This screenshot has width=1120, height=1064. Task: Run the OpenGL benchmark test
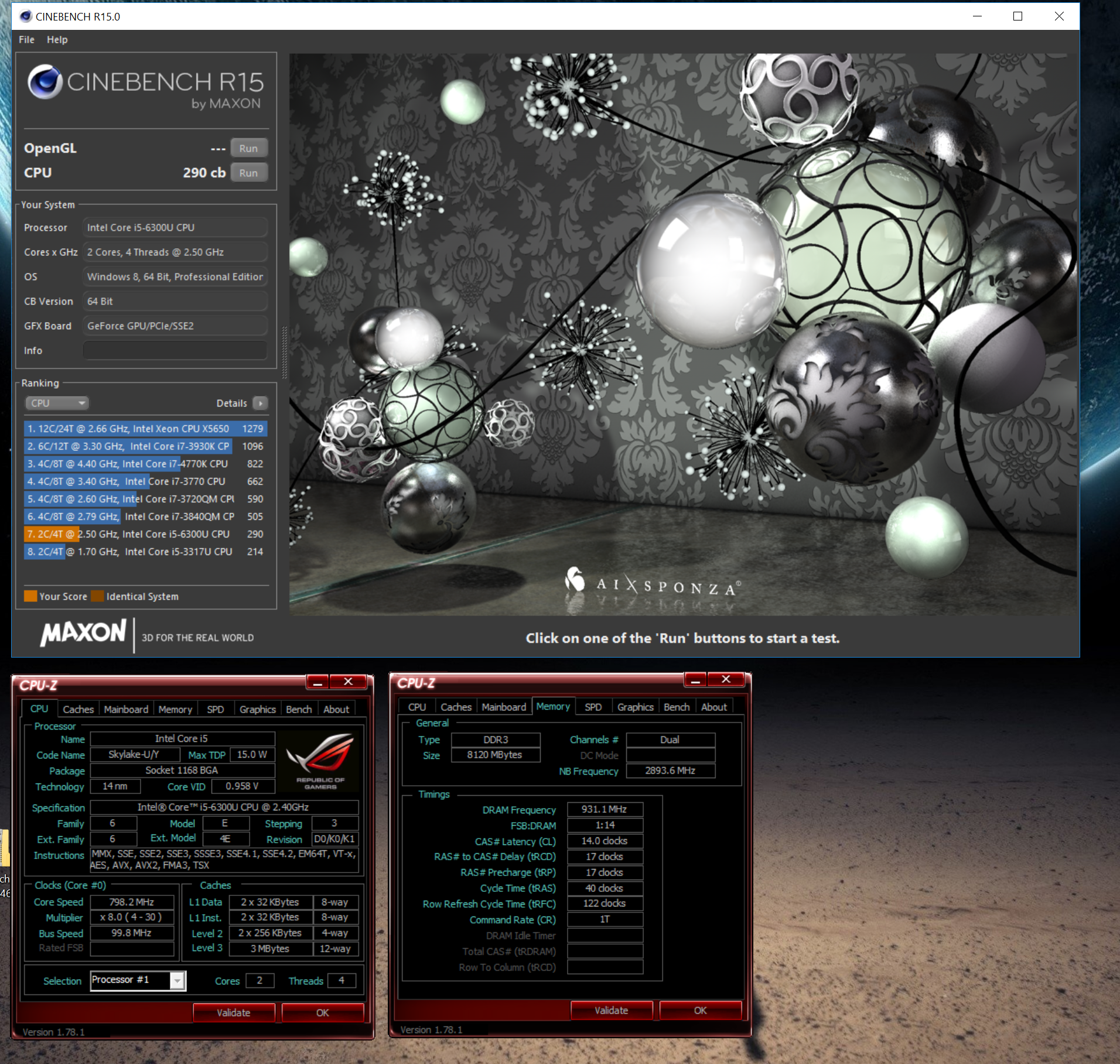point(248,148)
